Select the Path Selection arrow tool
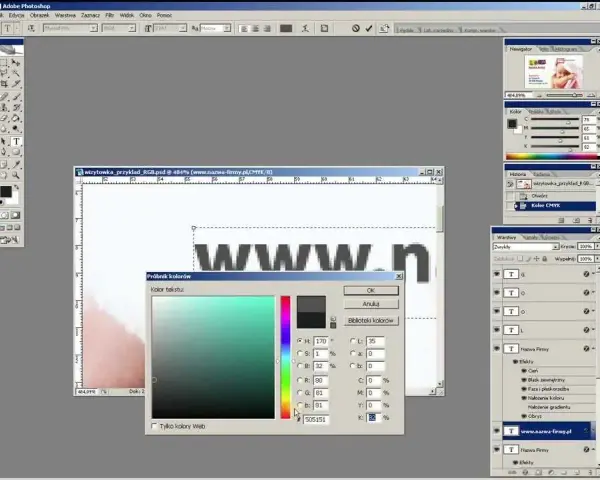 pyautogui.click(x=4, y=142)
